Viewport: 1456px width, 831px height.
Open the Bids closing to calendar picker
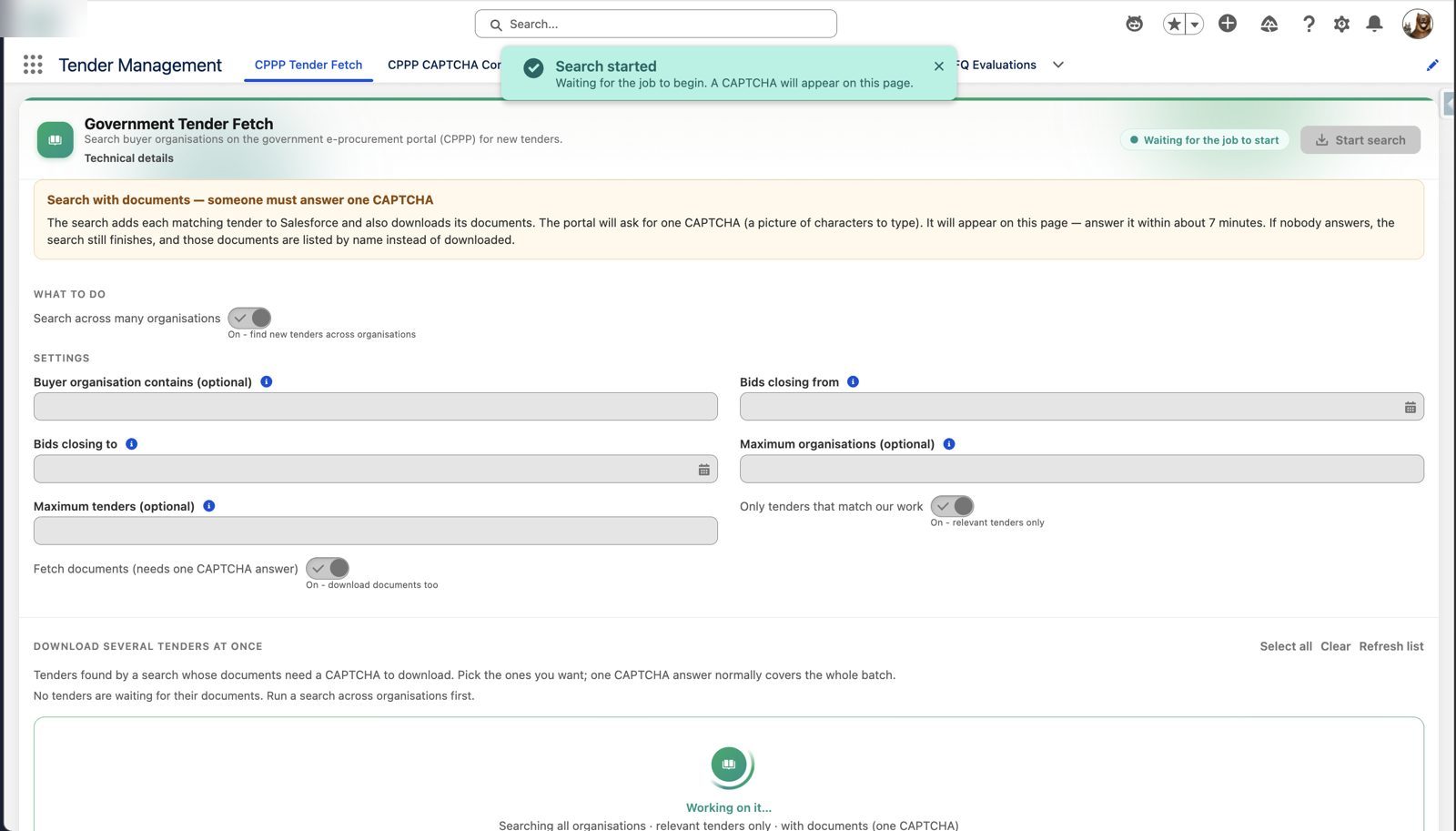[x=703, y=469]
